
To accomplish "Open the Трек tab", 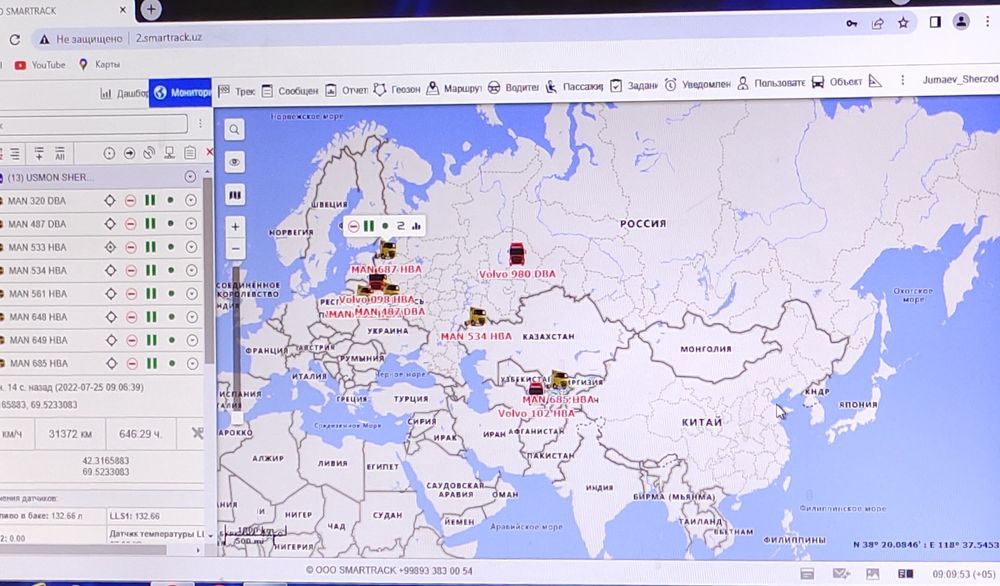I will (x=237, y=91).
